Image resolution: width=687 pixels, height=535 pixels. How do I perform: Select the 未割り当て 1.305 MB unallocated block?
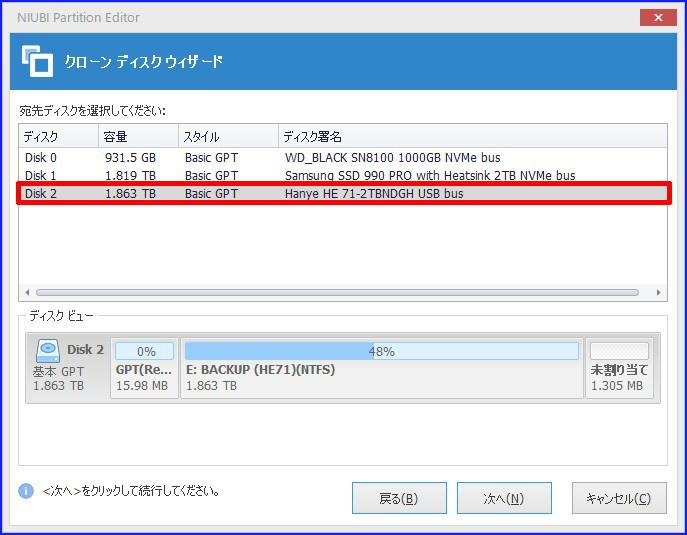pos(619,368)
